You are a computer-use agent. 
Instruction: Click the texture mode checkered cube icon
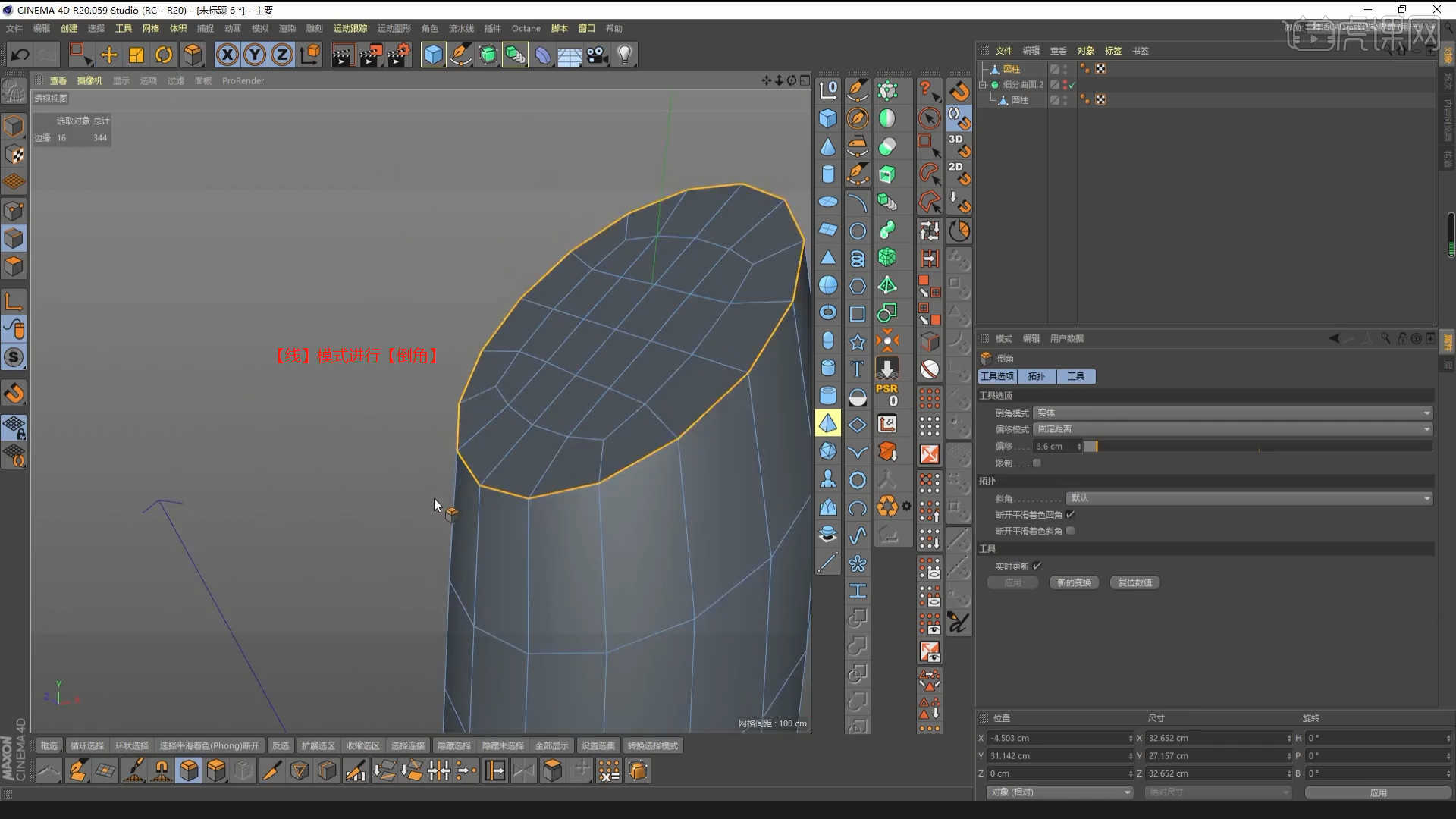(14, 155)
